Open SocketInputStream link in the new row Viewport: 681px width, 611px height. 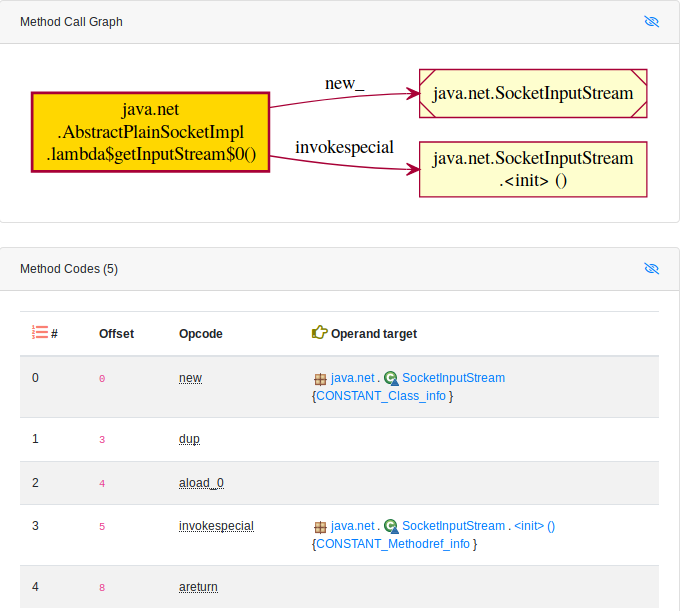coord(453,378)
